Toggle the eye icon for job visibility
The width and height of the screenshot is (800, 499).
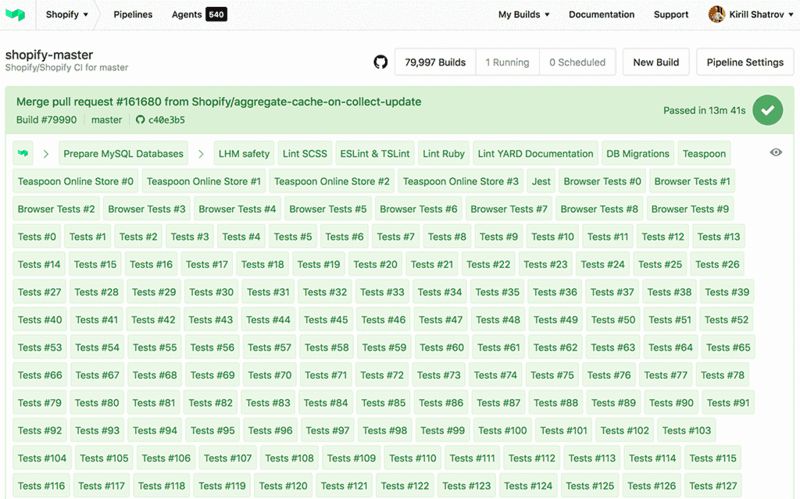coord(776,153)
